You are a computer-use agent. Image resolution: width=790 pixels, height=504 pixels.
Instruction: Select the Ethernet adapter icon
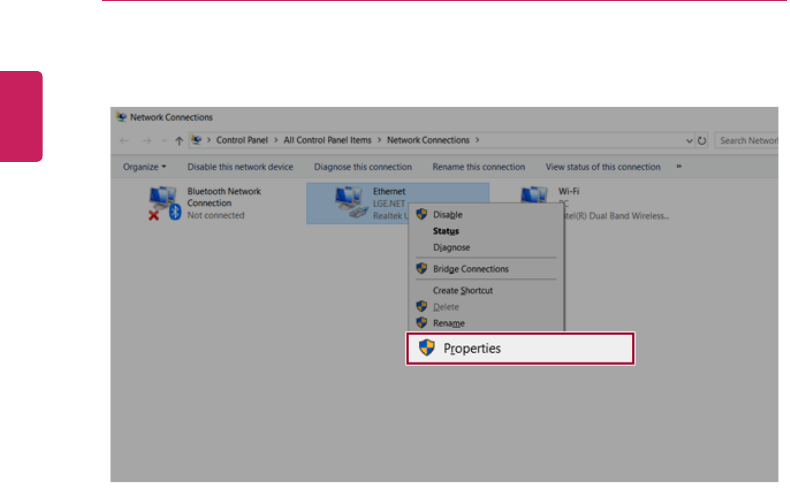(x=351, y=202)
